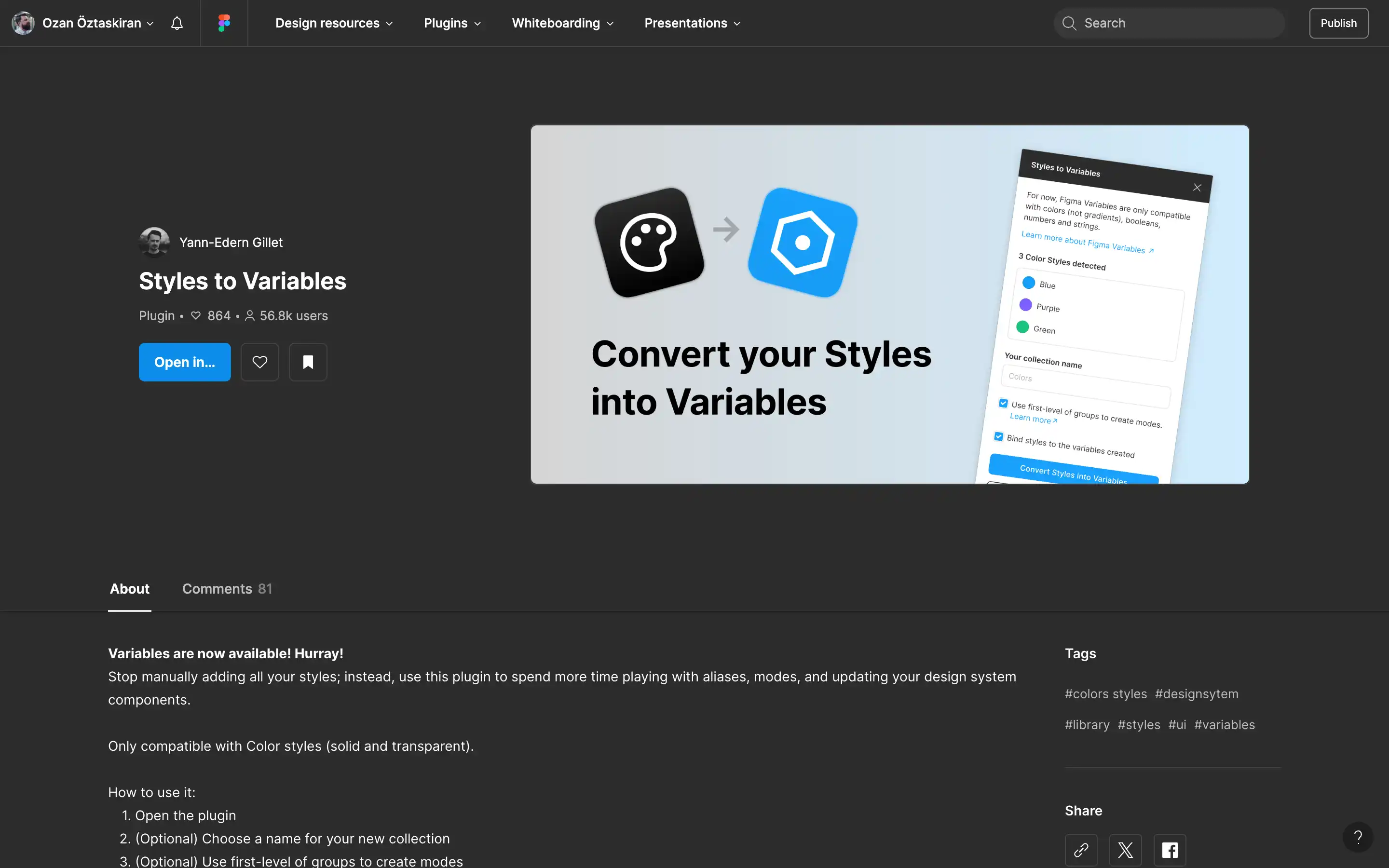1389x868 pixels.
Task: Click the Tags heading
Action: tap(1080, 653)
